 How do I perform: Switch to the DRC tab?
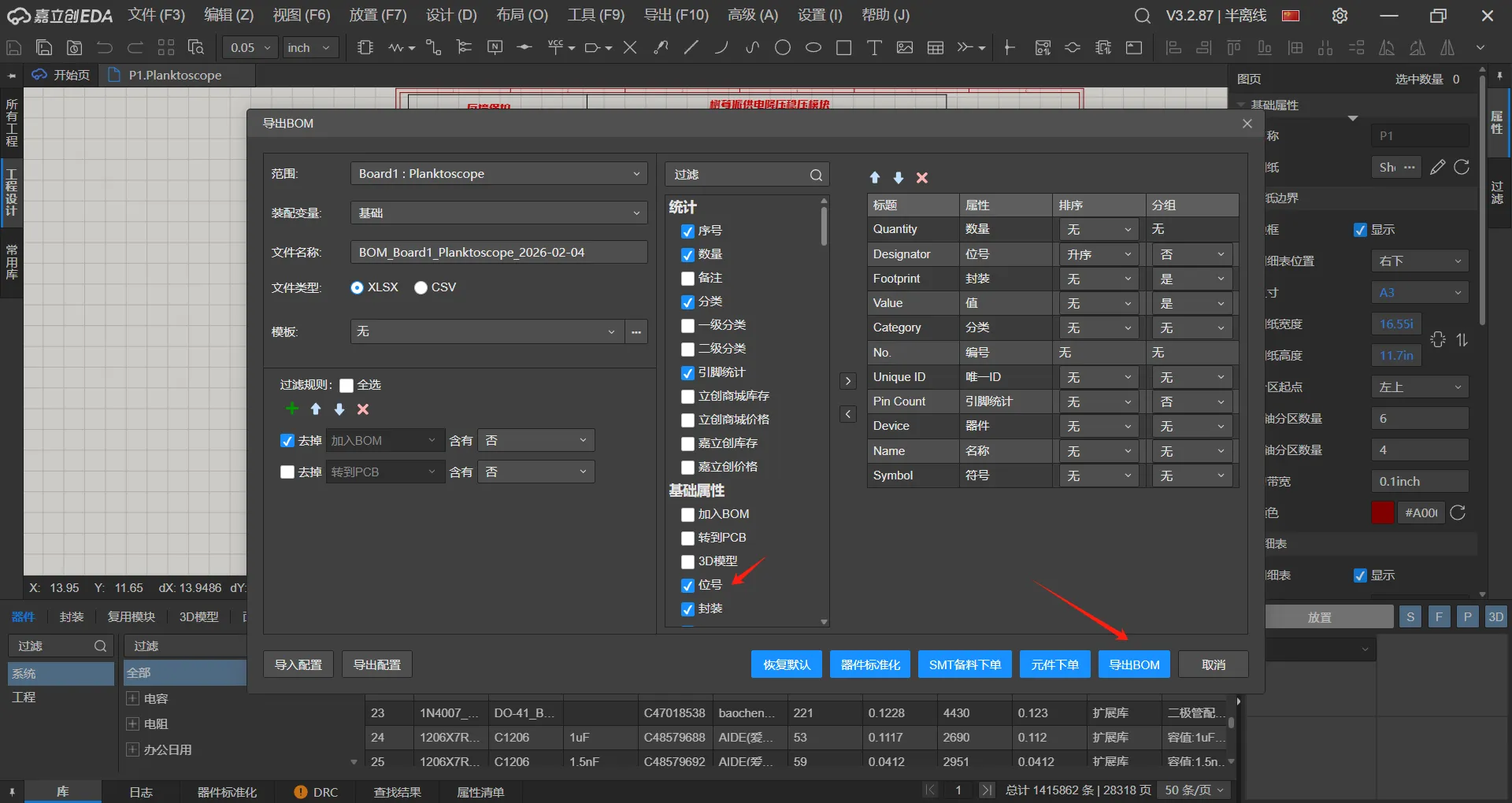click(x=316, y=792)
